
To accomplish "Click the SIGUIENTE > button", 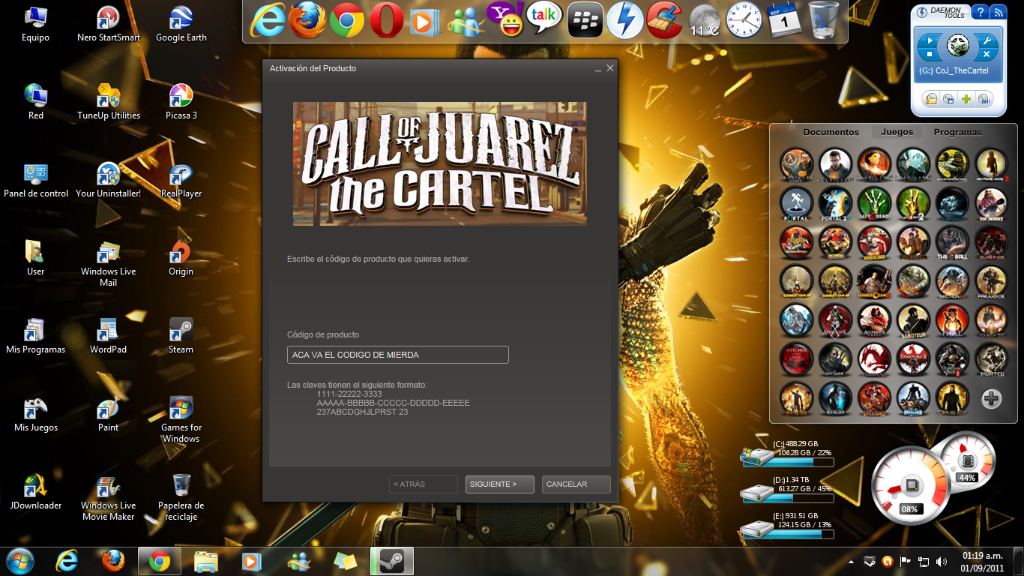I will click(500, 484).
